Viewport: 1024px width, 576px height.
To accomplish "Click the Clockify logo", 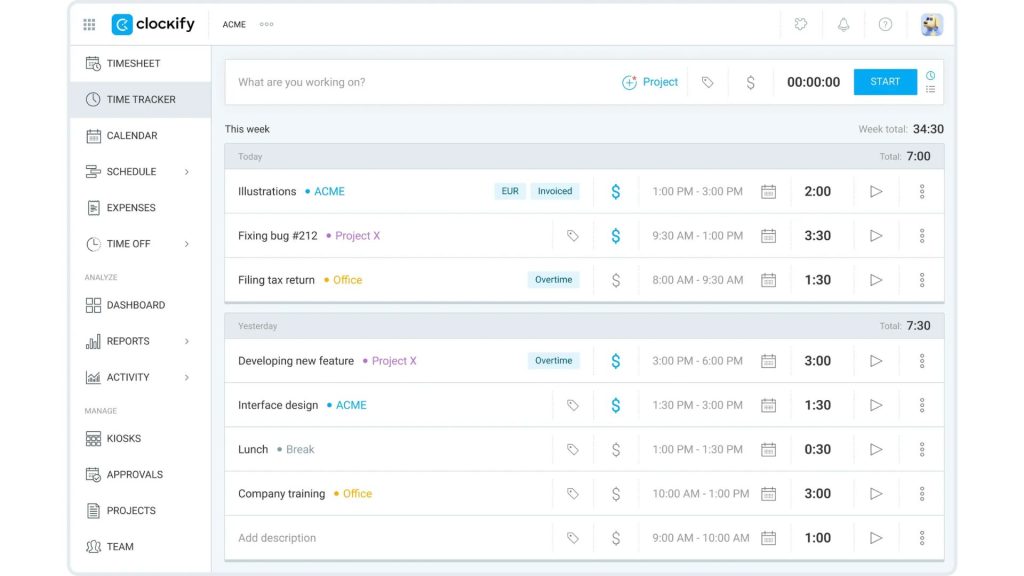I will pos(153,24).
